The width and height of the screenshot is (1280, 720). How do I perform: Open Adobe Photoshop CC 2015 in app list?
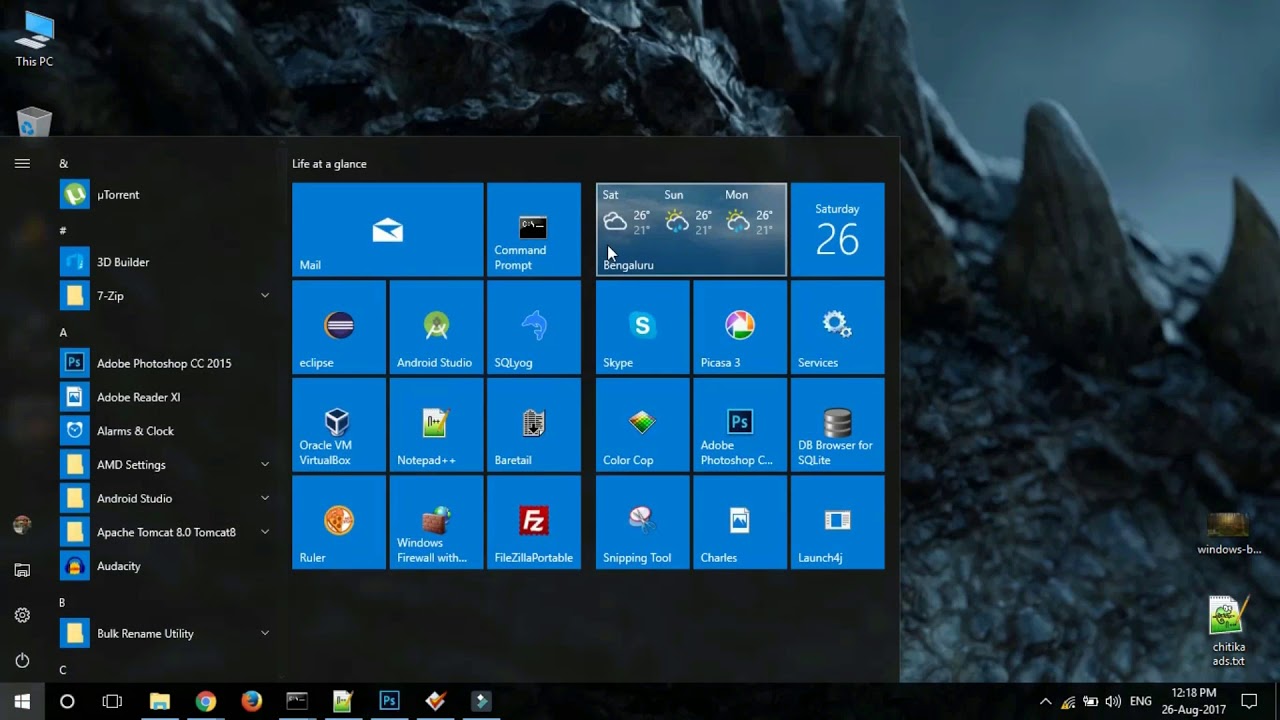pos(165,363)
